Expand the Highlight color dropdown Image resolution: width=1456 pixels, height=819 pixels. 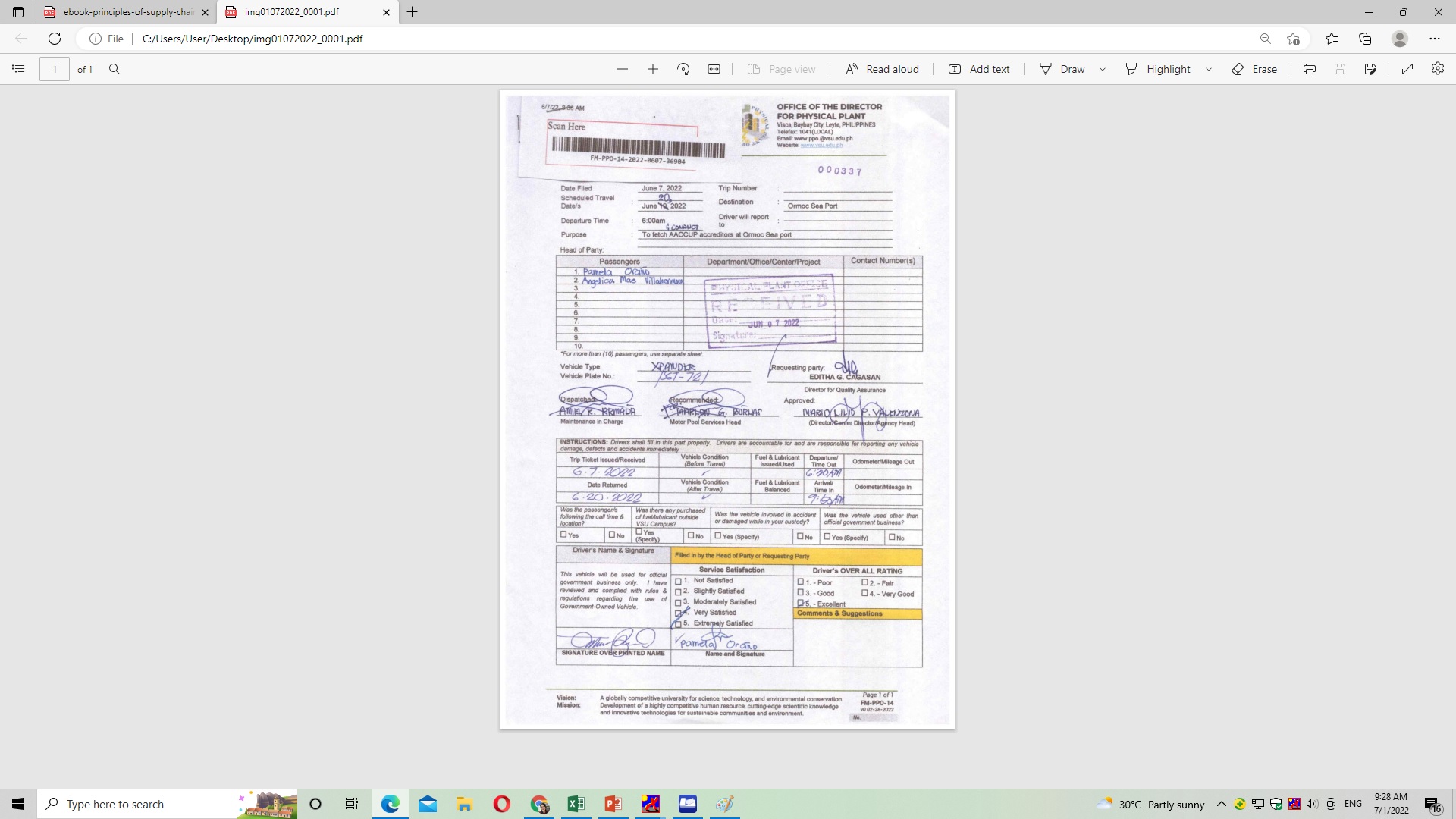pyautogui.click(x=1209, y=69)
